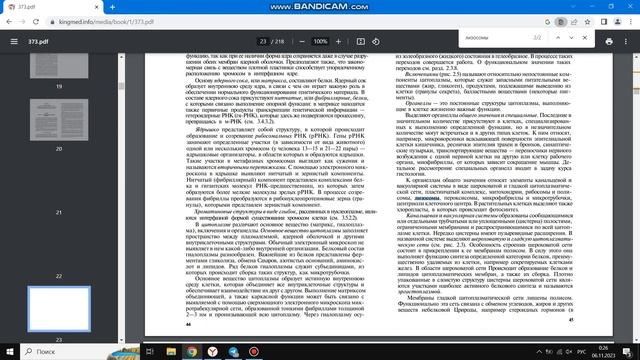Click the Bandicam recorder taskbar icon

[254, 351]
